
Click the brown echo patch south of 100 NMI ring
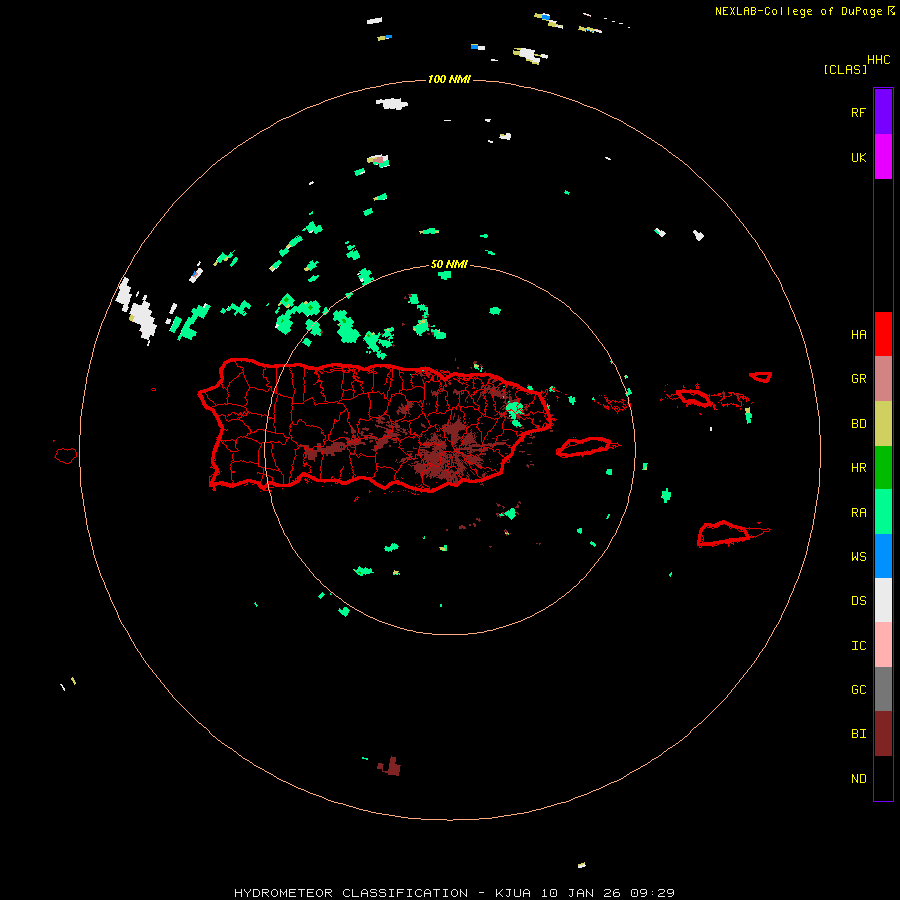coord(390,767)
